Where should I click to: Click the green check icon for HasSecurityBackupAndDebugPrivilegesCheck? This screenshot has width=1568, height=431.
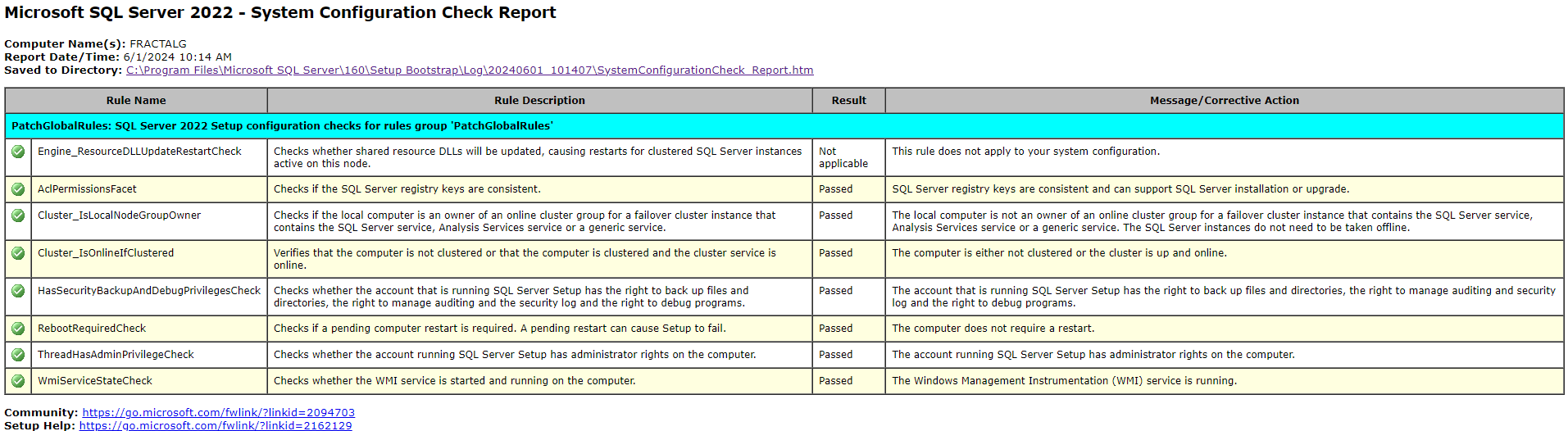18,291
